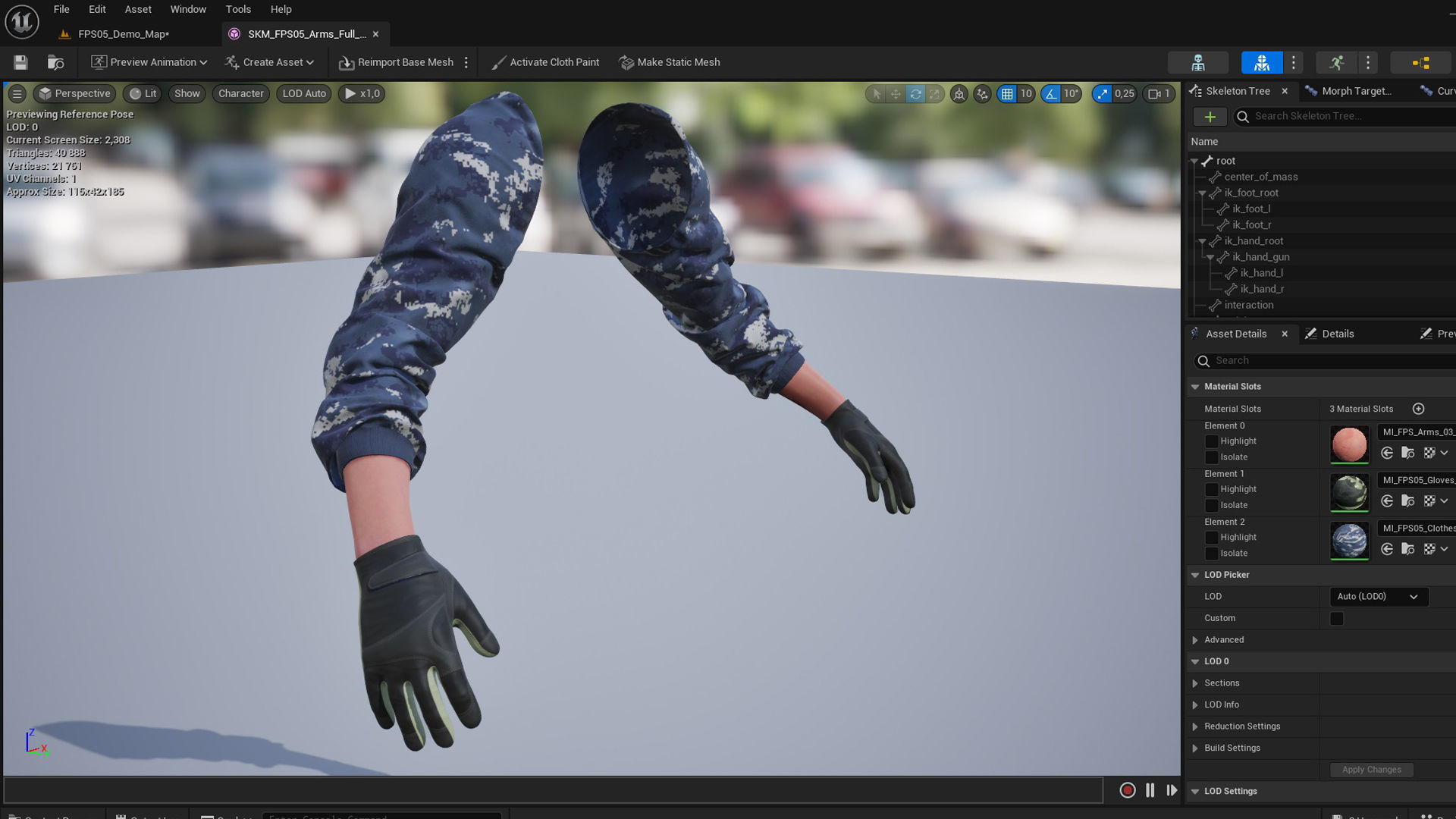Open the Preview Animation dropdown
Image resolution: width=1456 pixels, height=819 pixels.
149,62
